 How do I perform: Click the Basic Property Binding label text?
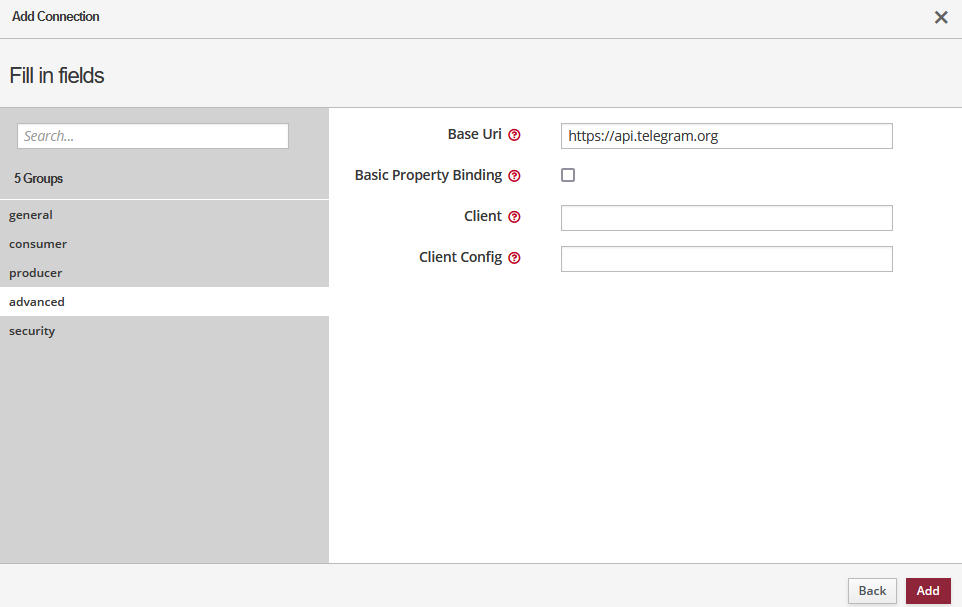pyautogui.click(x=428, y=175)
